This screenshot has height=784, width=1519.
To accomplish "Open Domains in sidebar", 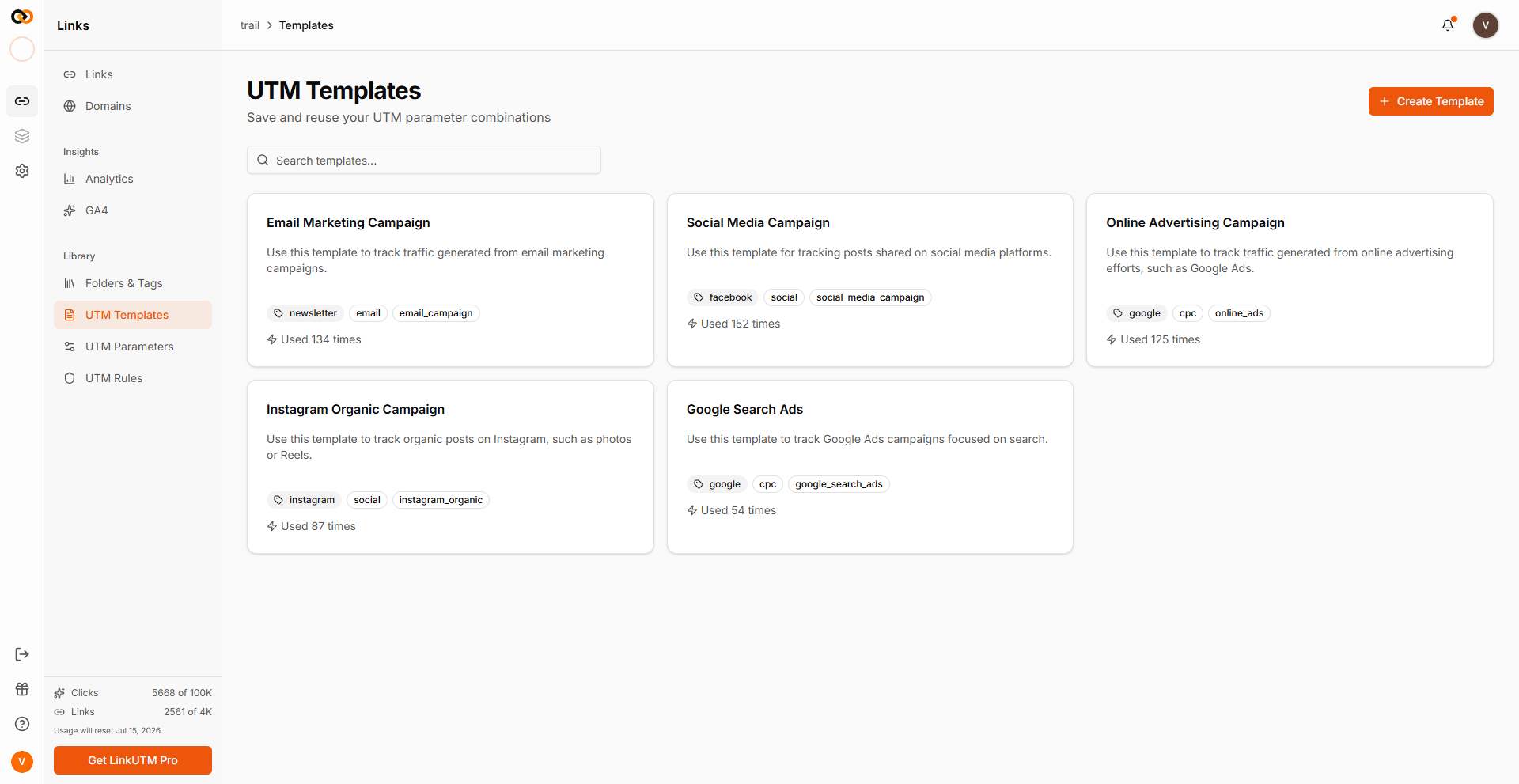I will pyautogui.click(x=133, y=106).
